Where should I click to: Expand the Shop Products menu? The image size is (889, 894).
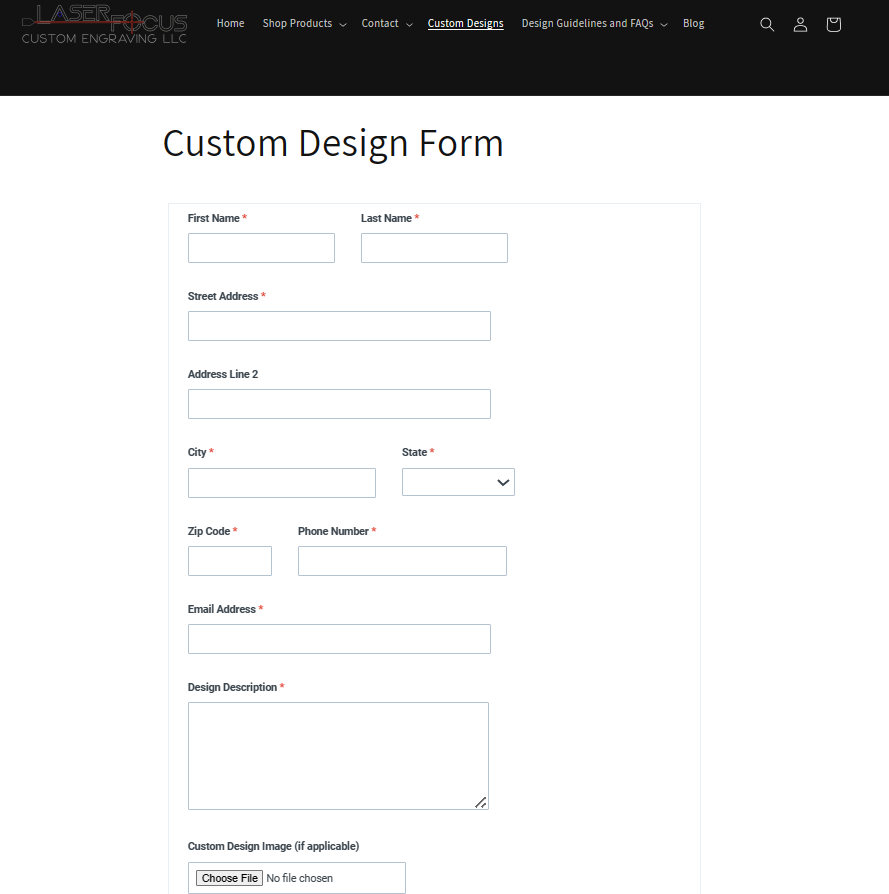click(304, 24)
